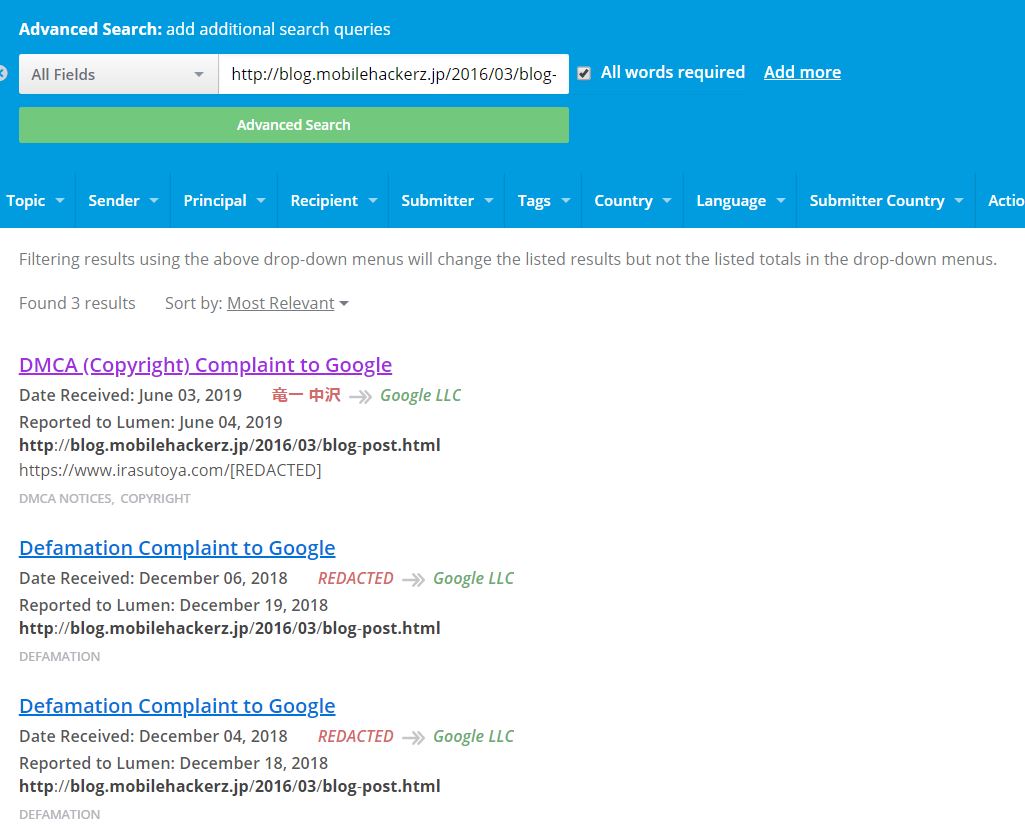Viewport: 1025px width, 834px height.
Task: Click blog-post.html URL in DMCA result
Action: coord(229,445)
